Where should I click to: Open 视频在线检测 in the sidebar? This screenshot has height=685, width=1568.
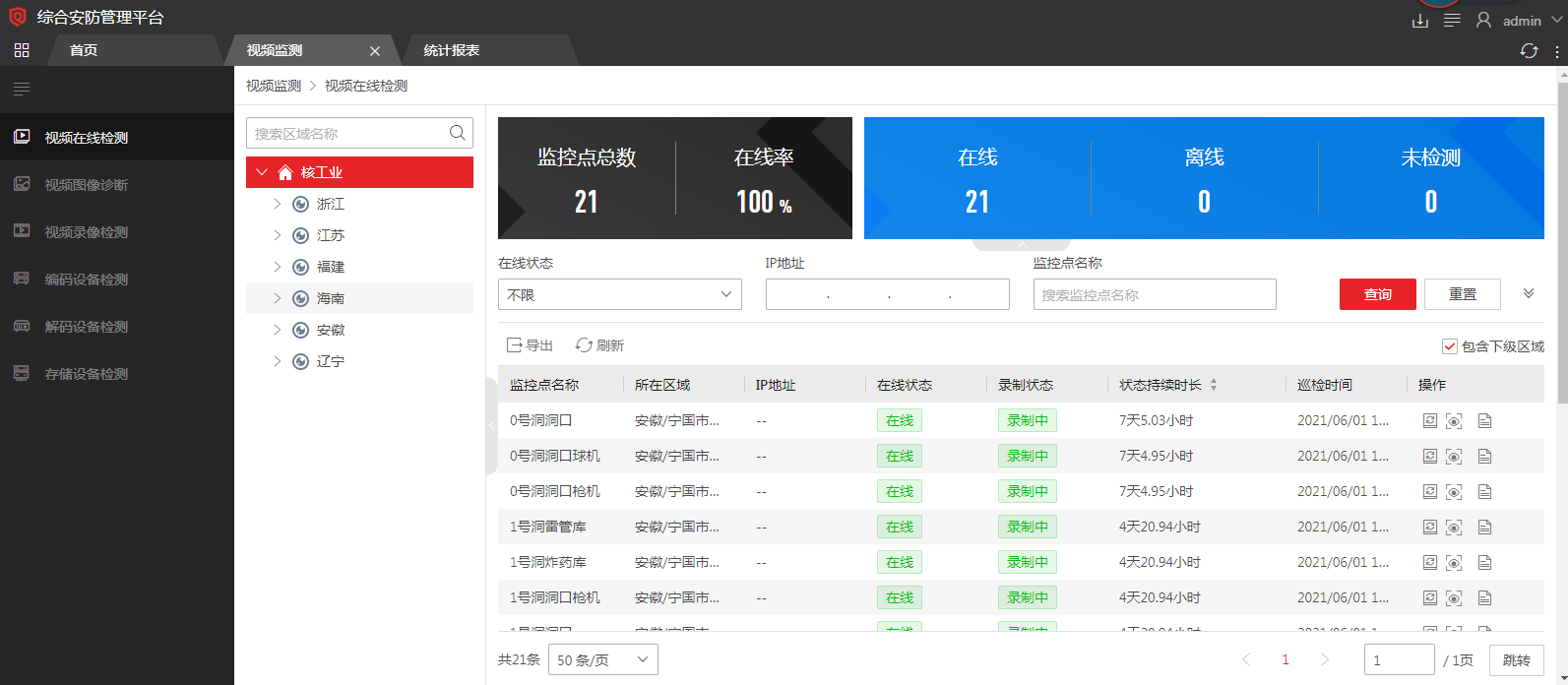[117, 137]
